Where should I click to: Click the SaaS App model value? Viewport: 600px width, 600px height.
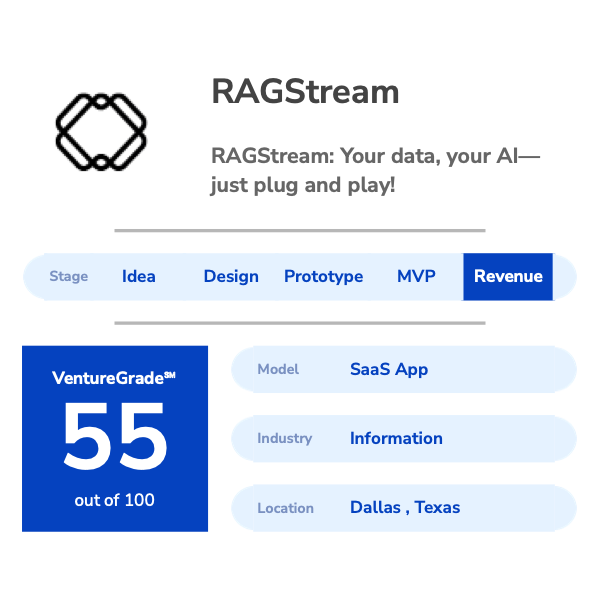[x=389, y=370]
